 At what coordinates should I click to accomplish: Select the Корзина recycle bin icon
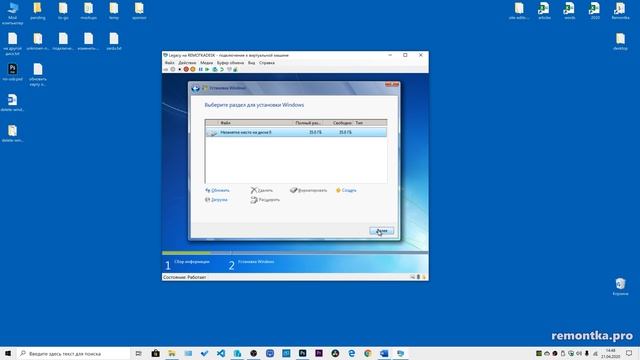(x=620, y=286)
